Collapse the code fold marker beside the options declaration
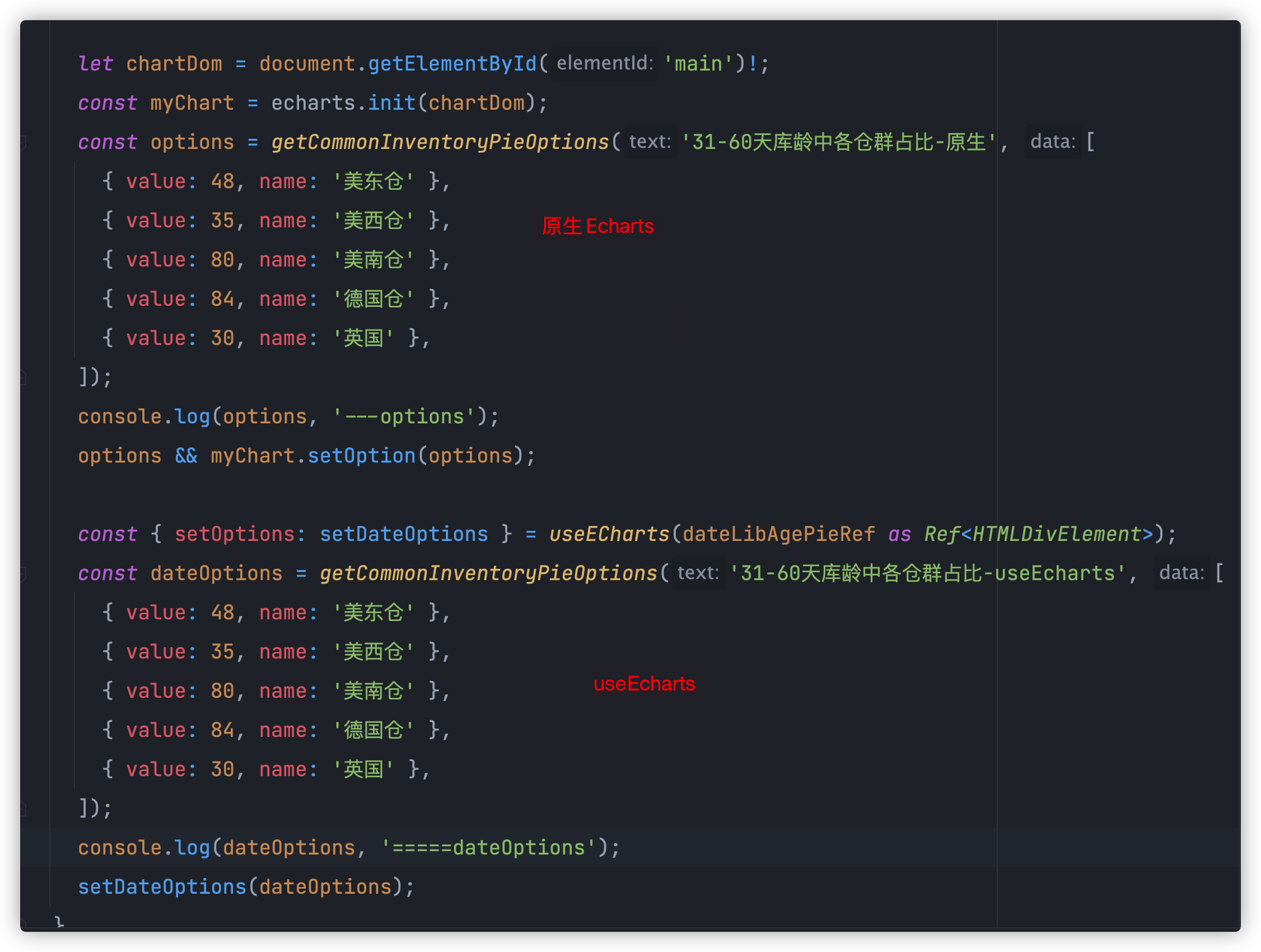 [x=23, y=142]
